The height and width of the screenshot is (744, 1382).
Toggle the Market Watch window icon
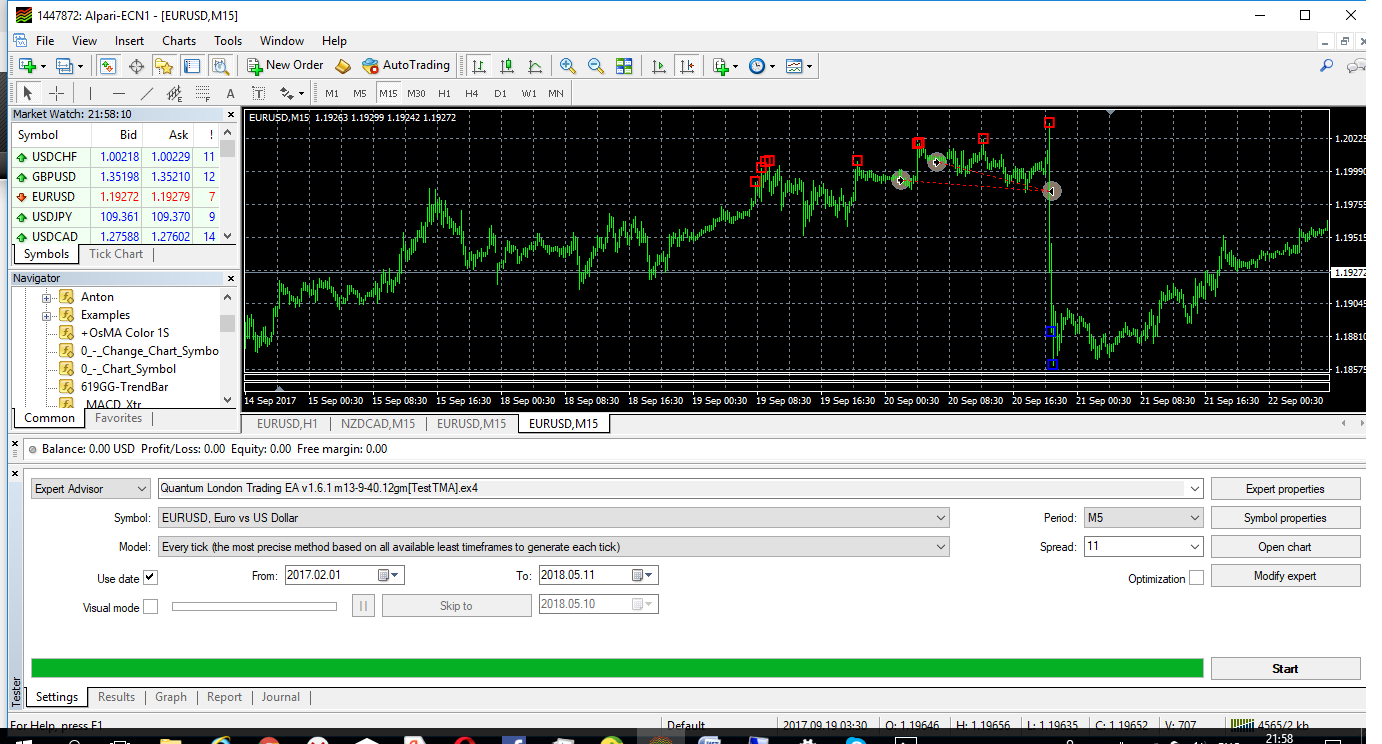tap(108, 66)
